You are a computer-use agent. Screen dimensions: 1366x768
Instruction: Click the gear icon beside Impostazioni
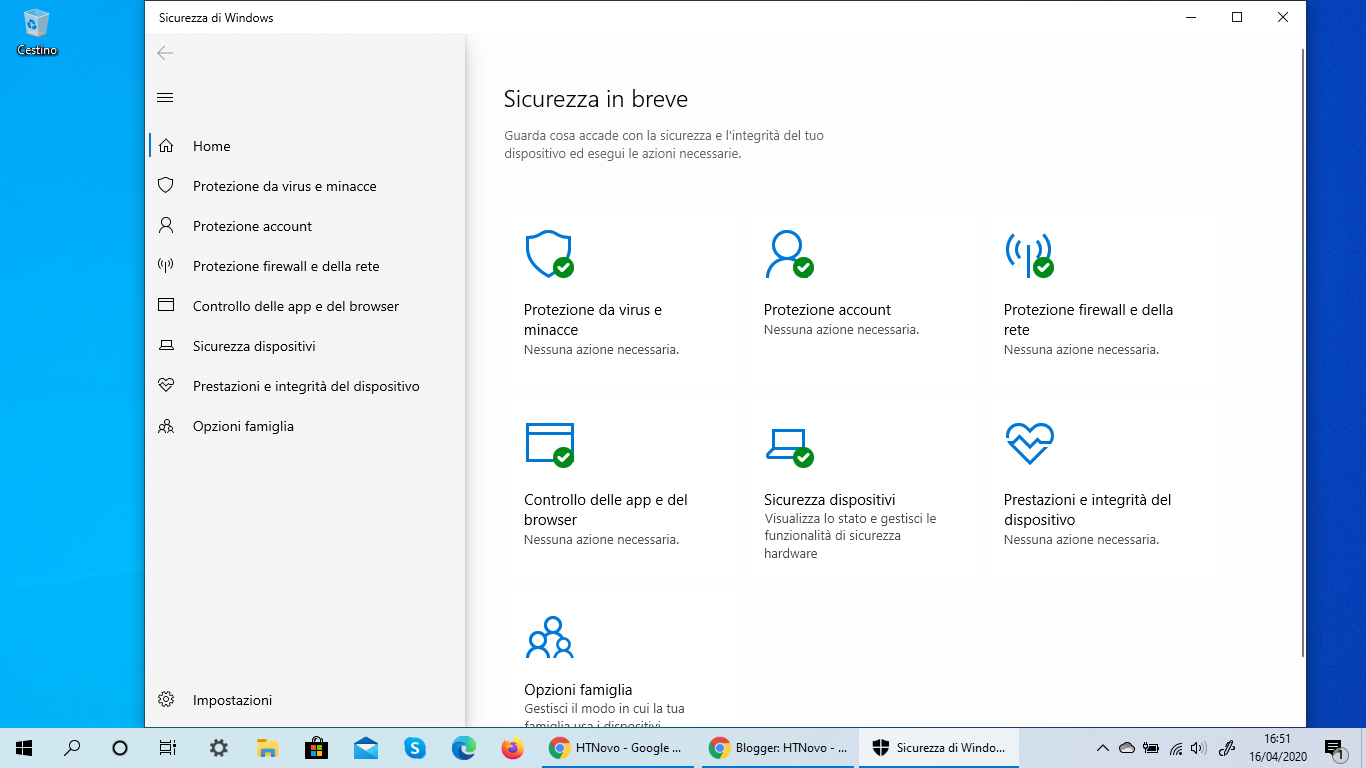[x=166, y=700]
